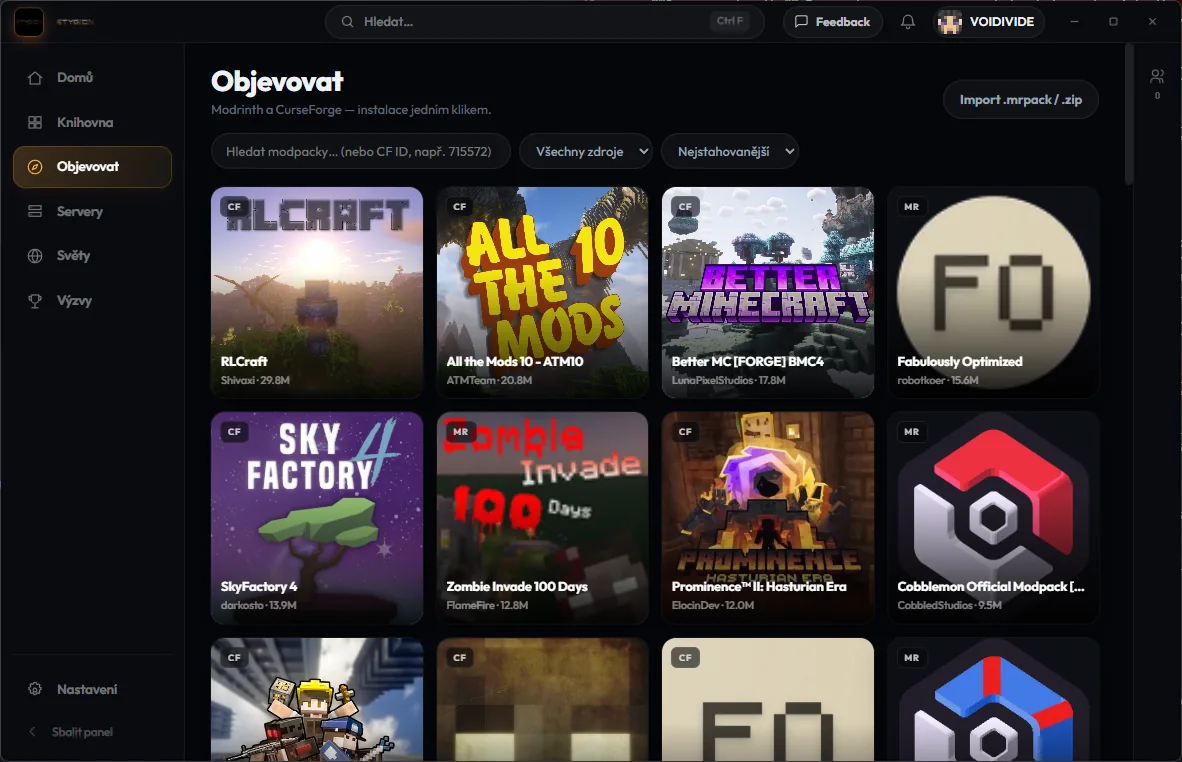This screenshot has width=1182, height=762.
Task: Open the VOIDIVIDE account menu
Action: pos(988,22)
